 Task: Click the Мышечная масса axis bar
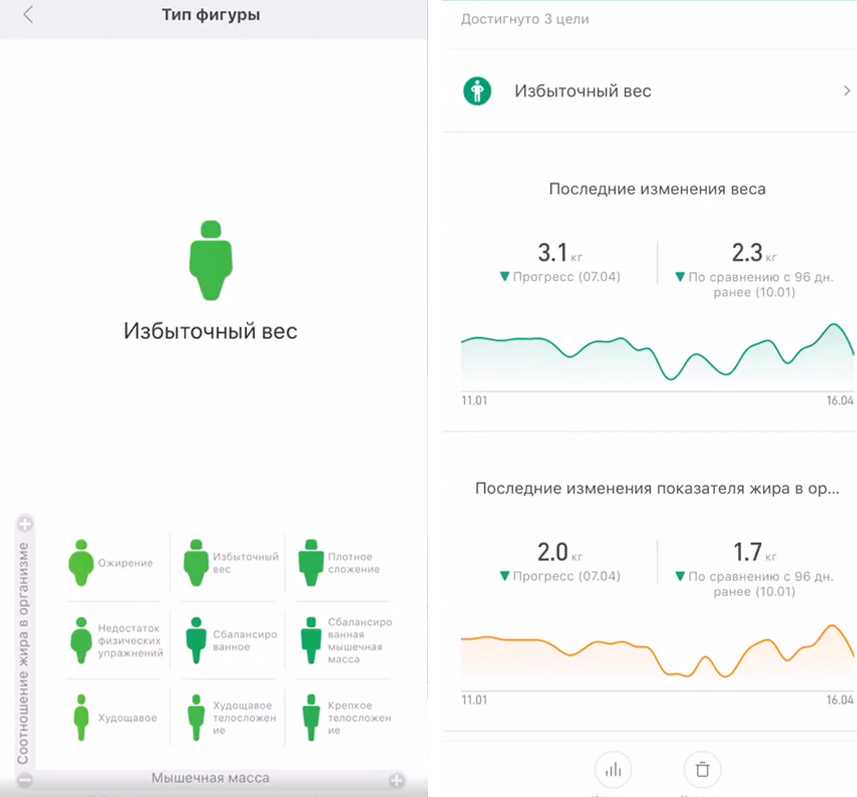pyautogui.click(x=210, y=778)
